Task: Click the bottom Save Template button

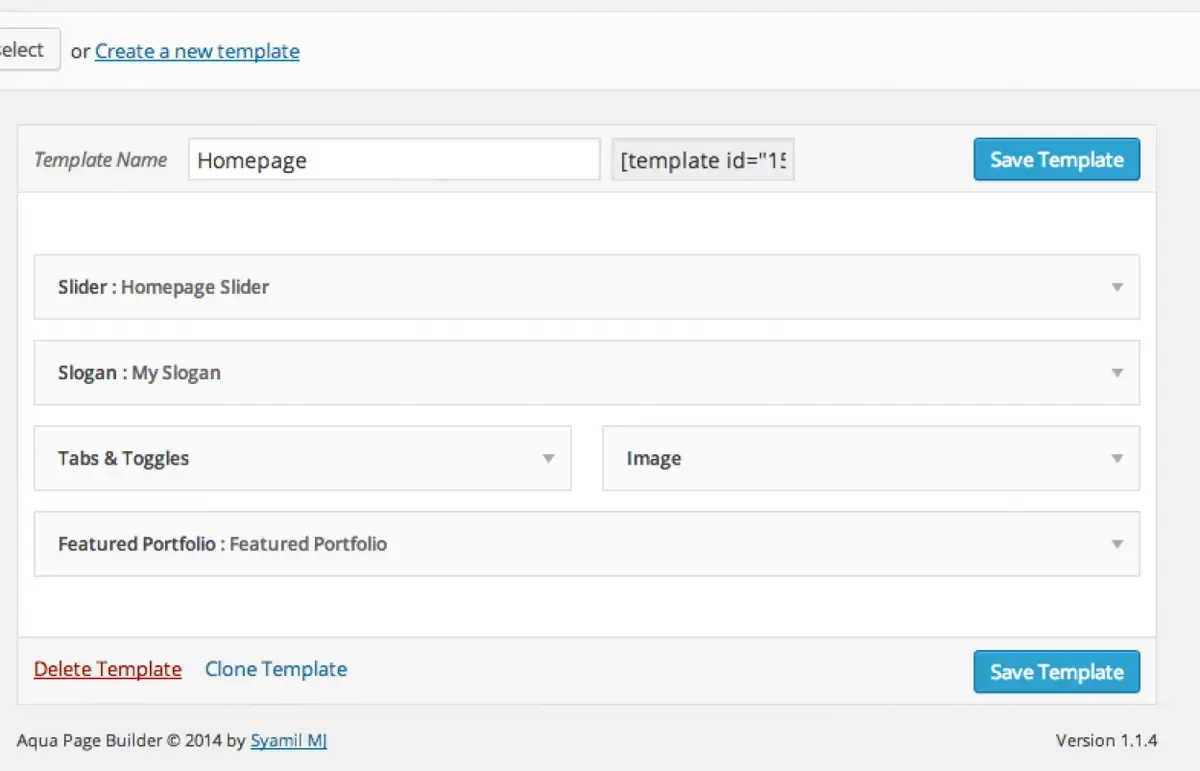Action: tap(1057, 672)
